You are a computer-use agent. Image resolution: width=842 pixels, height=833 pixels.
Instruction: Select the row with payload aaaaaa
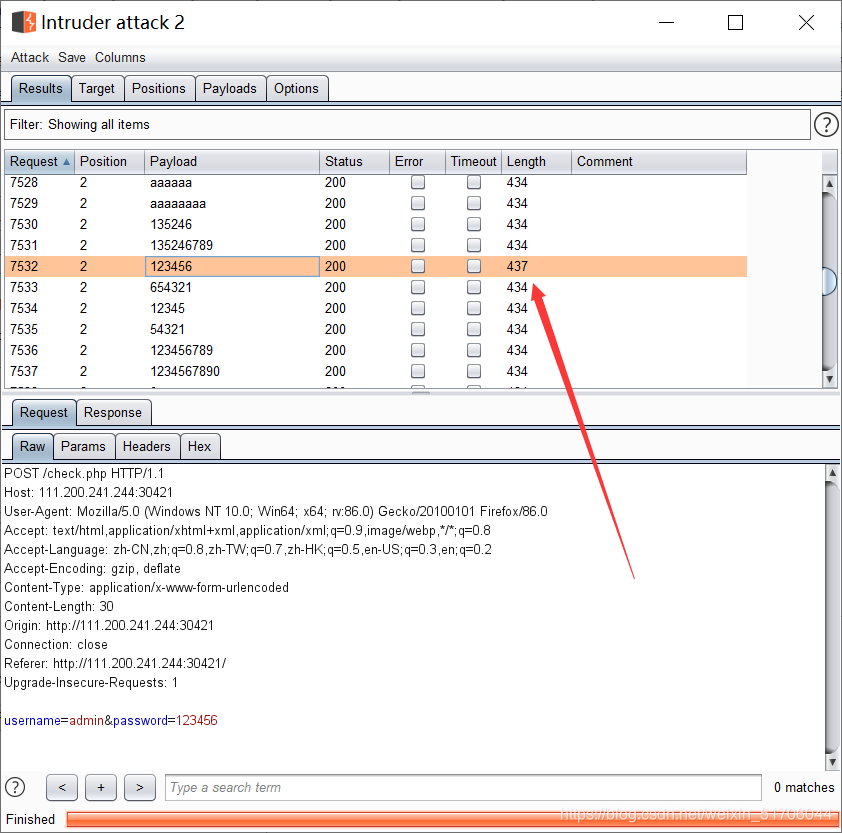(x=376, y=183)
